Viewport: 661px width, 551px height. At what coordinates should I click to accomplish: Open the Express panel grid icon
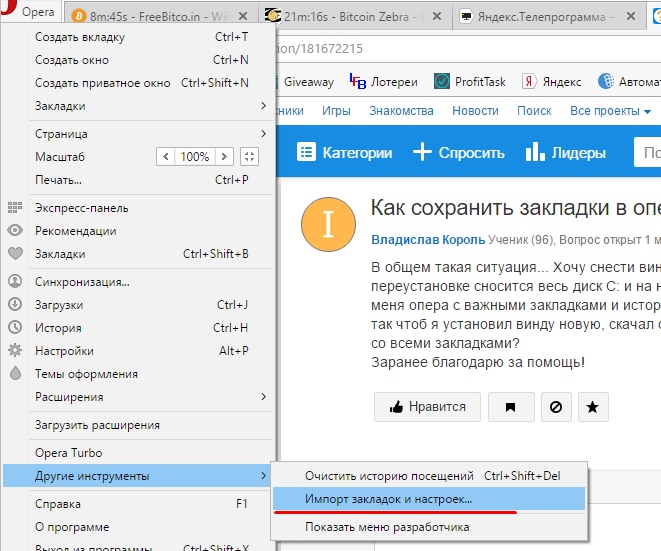point(15,207)
